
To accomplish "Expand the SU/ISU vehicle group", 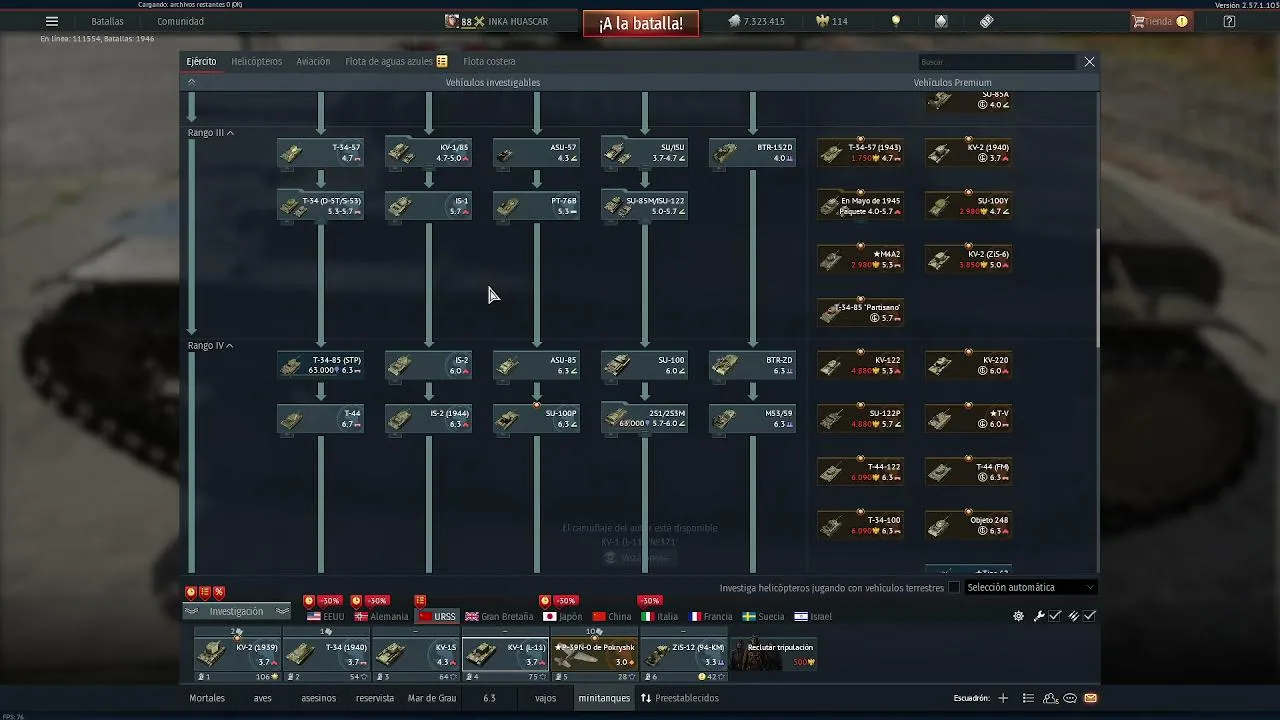I will pos(645,152).
